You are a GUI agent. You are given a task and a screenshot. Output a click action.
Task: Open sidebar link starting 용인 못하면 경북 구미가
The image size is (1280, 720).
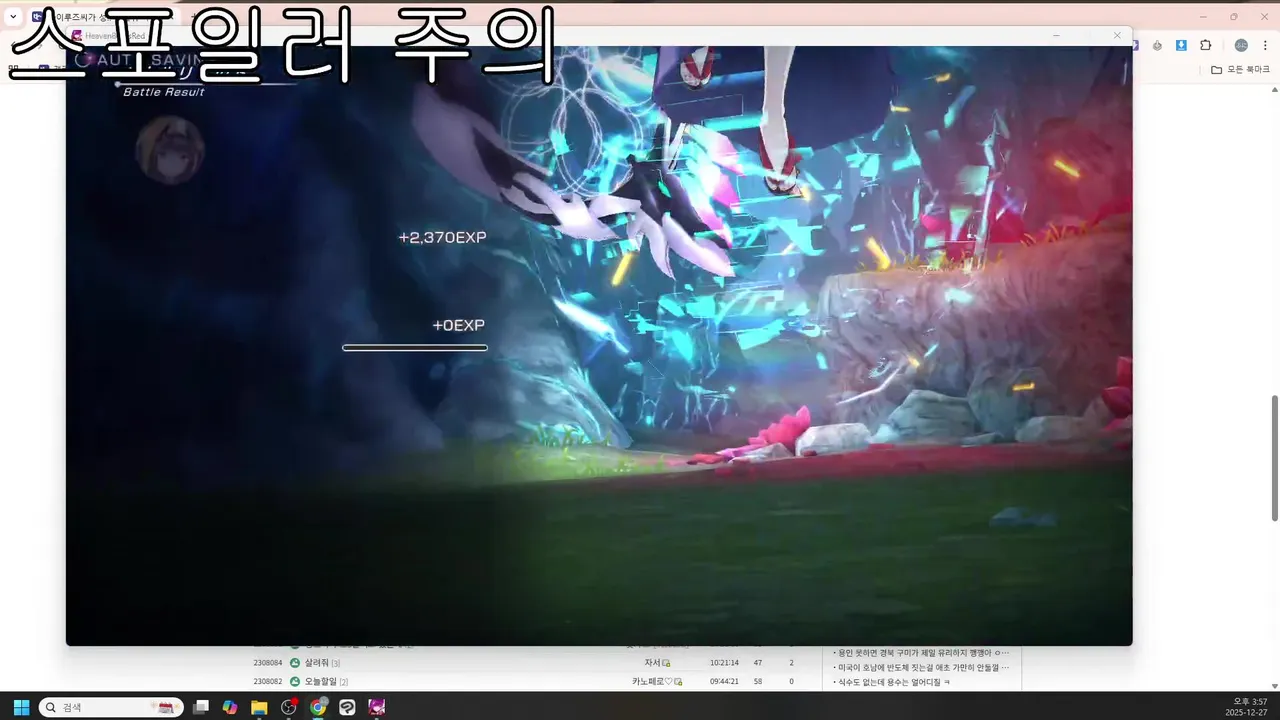tap(921, 652)
